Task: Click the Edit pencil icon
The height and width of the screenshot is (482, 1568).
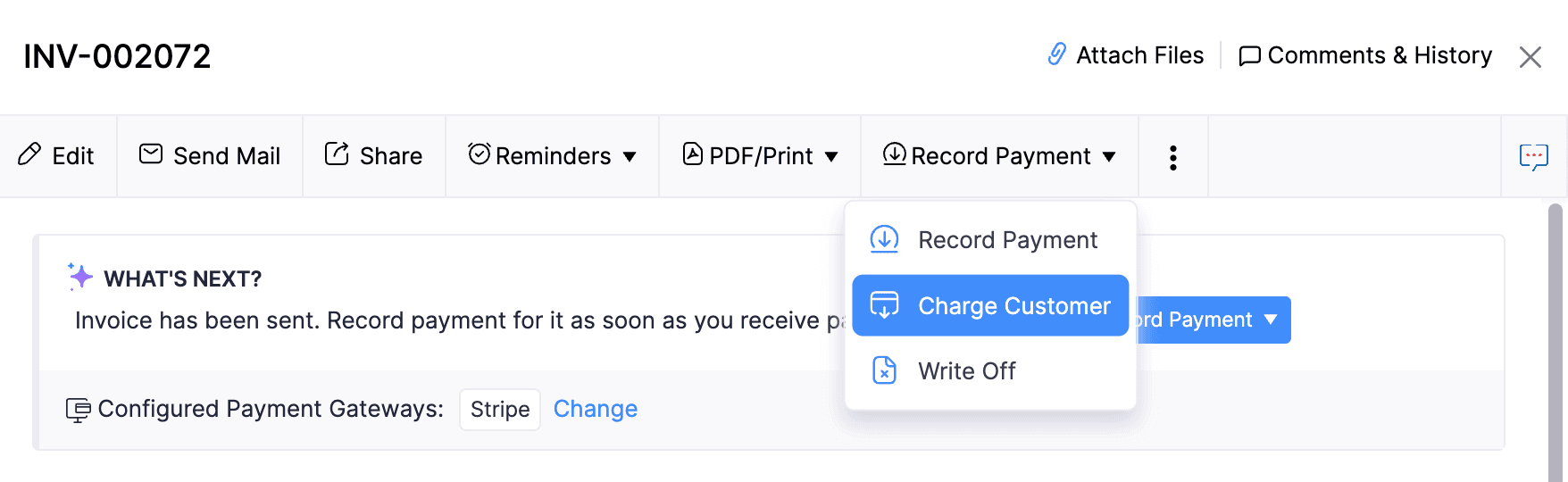Action: point(29,154)
